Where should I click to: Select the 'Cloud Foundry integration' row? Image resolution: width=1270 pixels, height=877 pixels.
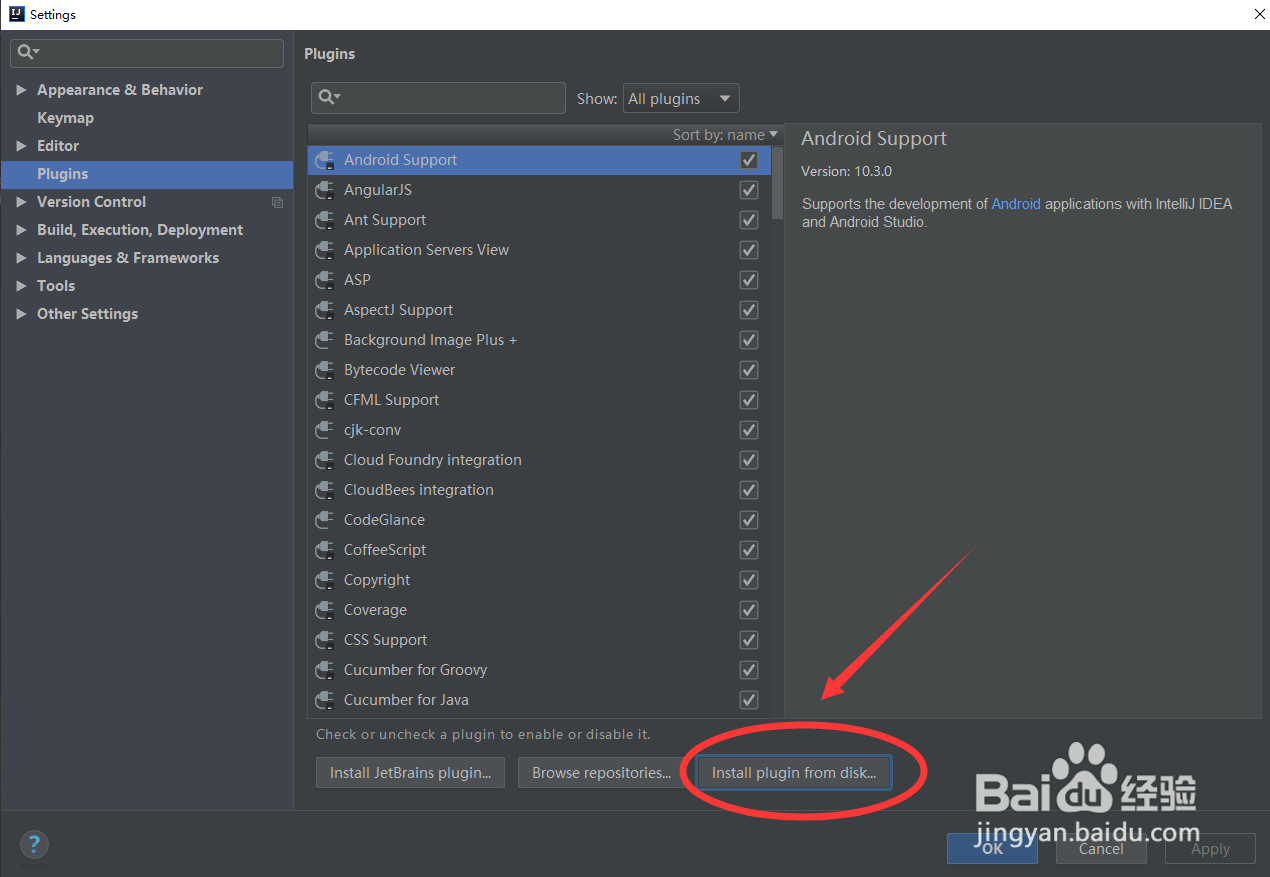pos(540,460)
